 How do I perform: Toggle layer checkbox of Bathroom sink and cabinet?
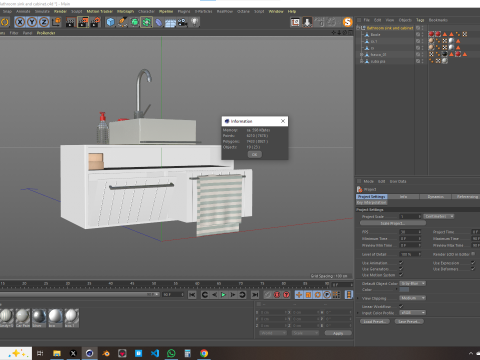point(418,28)
